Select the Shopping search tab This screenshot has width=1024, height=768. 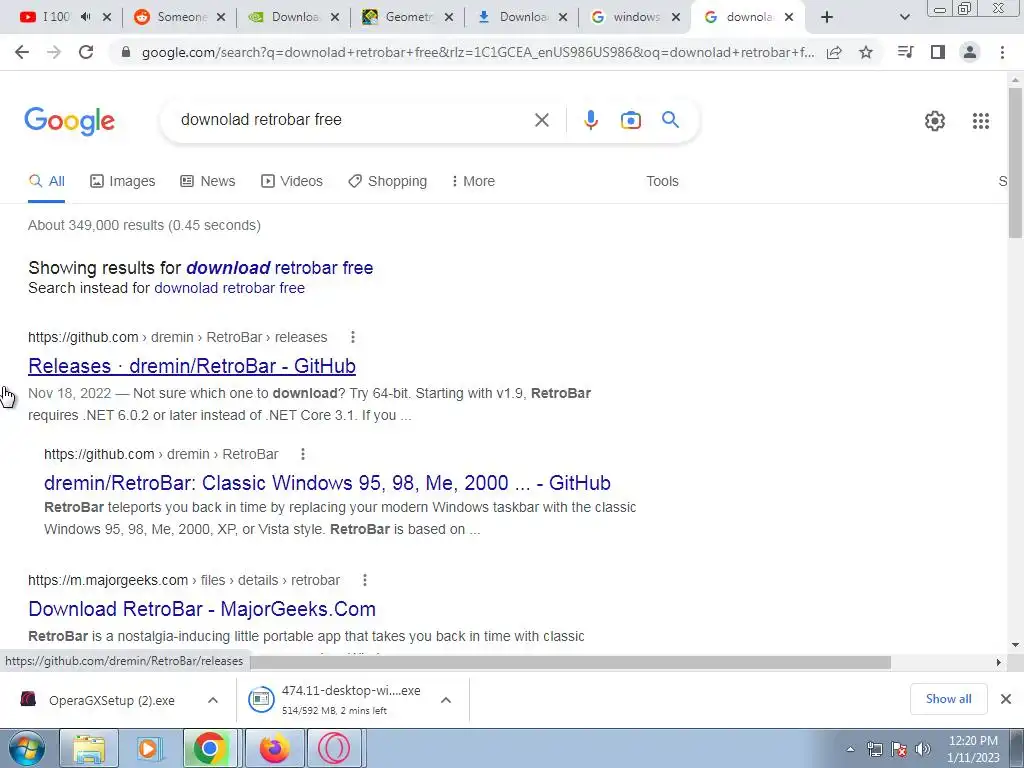387,181
